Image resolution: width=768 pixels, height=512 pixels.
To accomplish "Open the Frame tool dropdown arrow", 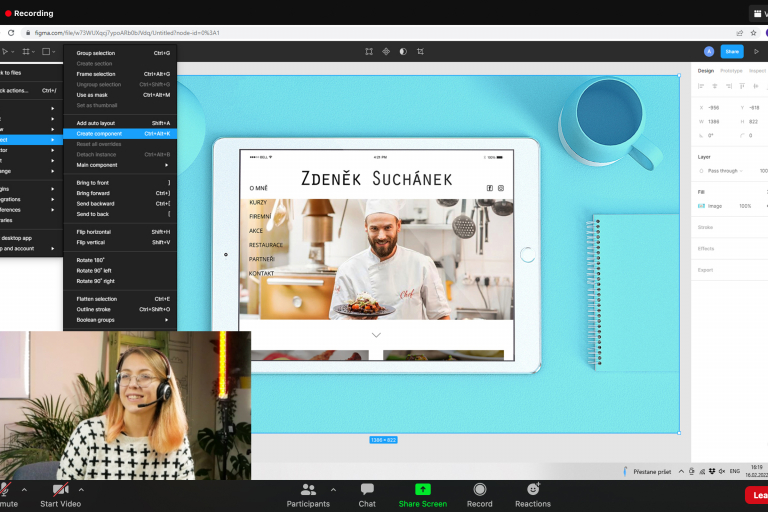I will pos(34,51).
